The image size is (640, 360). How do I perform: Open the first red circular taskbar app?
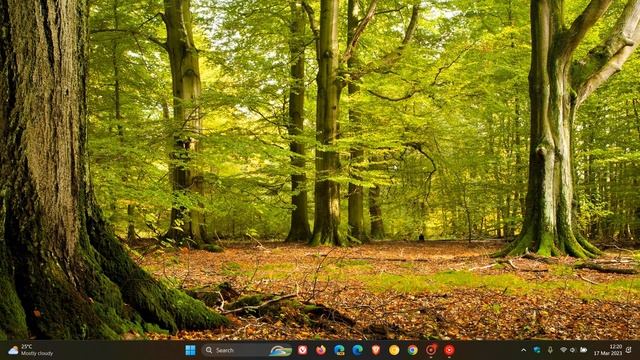[431, 349]
